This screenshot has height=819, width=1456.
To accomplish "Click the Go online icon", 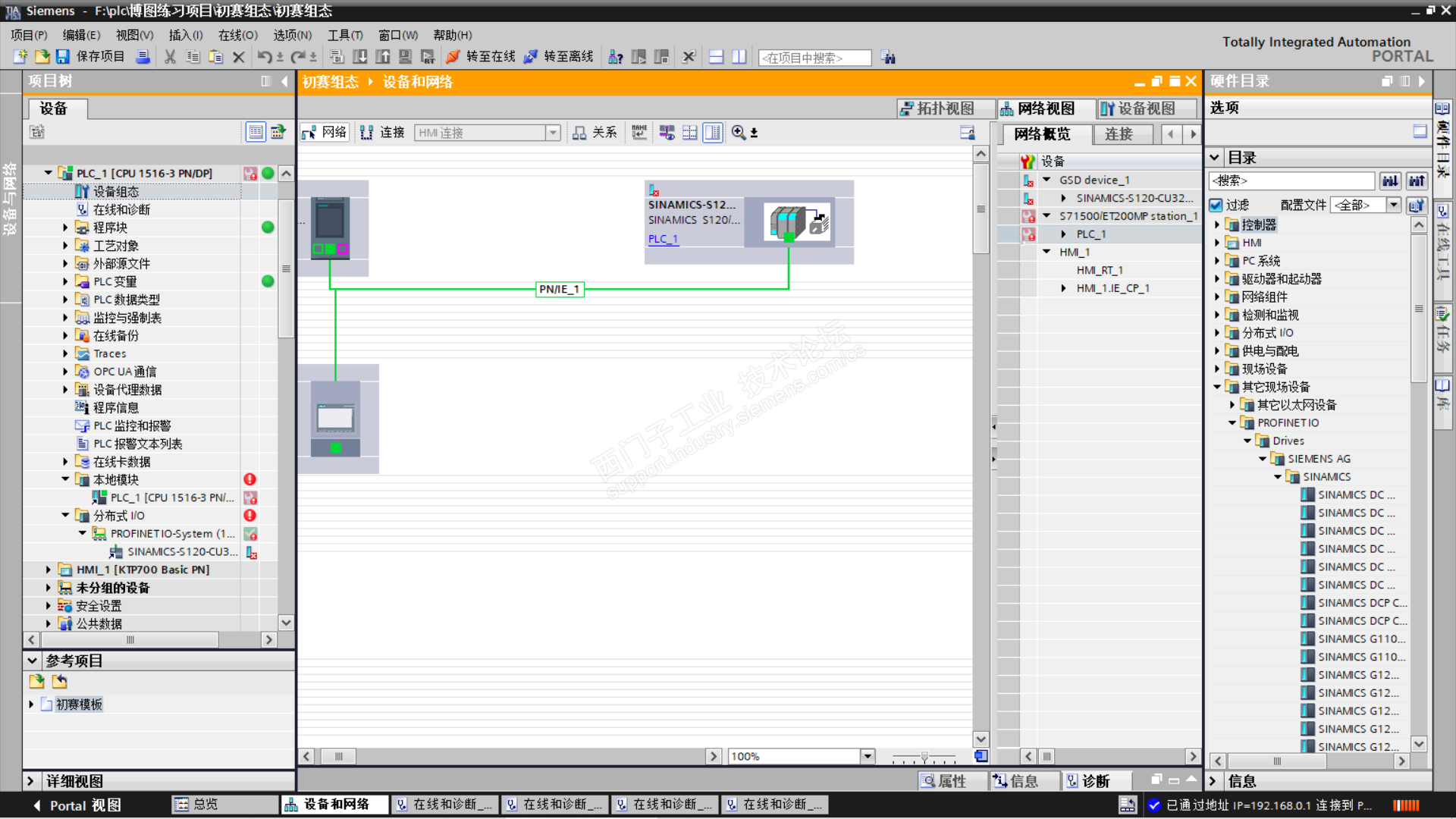I will [453, 57].
